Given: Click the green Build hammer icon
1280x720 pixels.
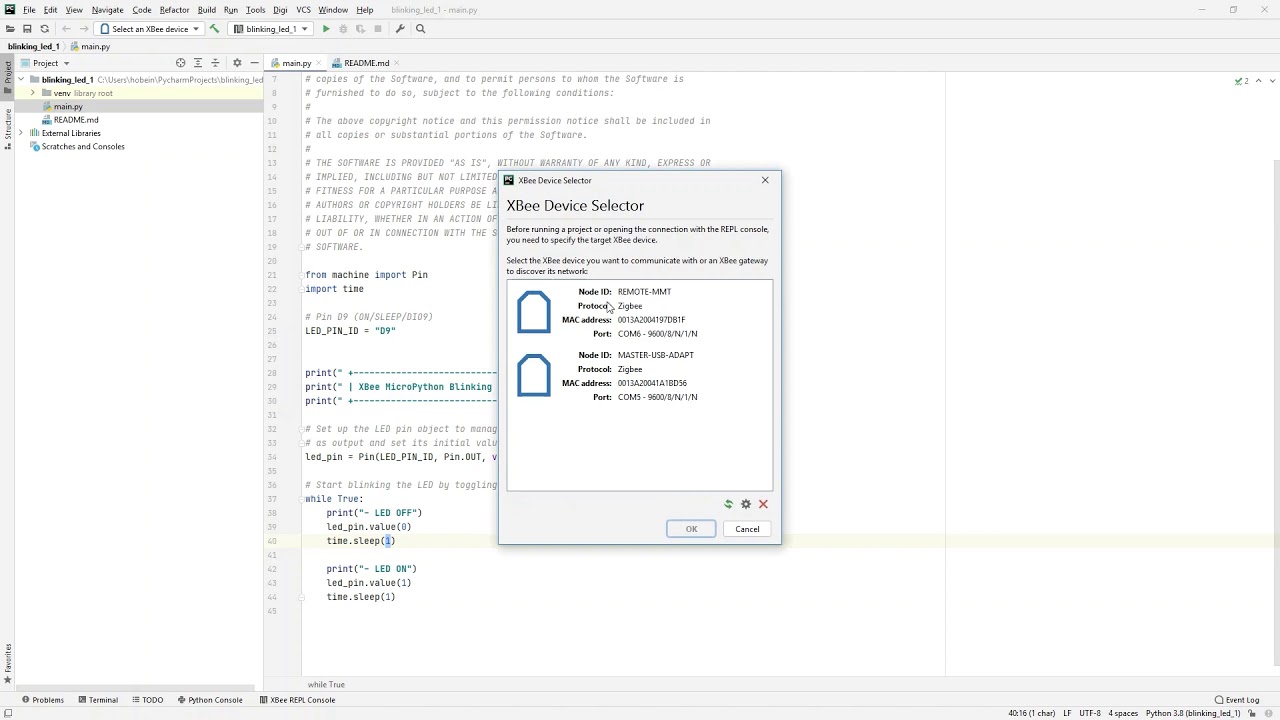Looking at the screenshot, I should click(214, 29).
